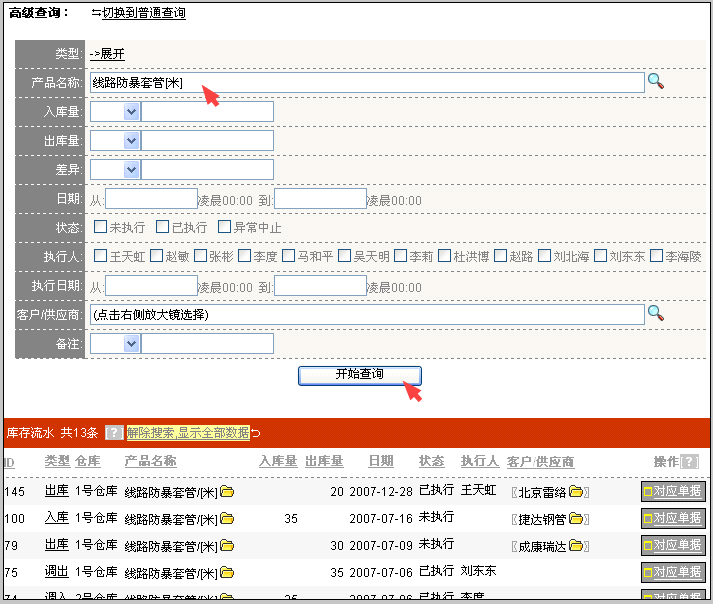
Task: Open the 差异 comparison dropdown
Action: coord(131,170)
